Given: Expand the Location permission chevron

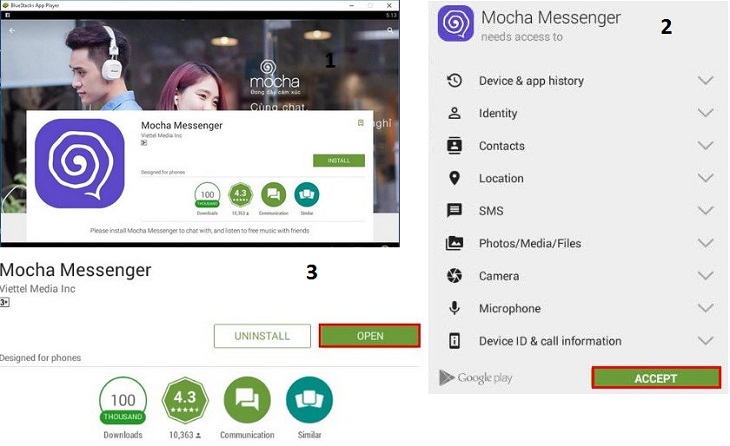Looking at the screenshot, I should (x=706, y=178).
